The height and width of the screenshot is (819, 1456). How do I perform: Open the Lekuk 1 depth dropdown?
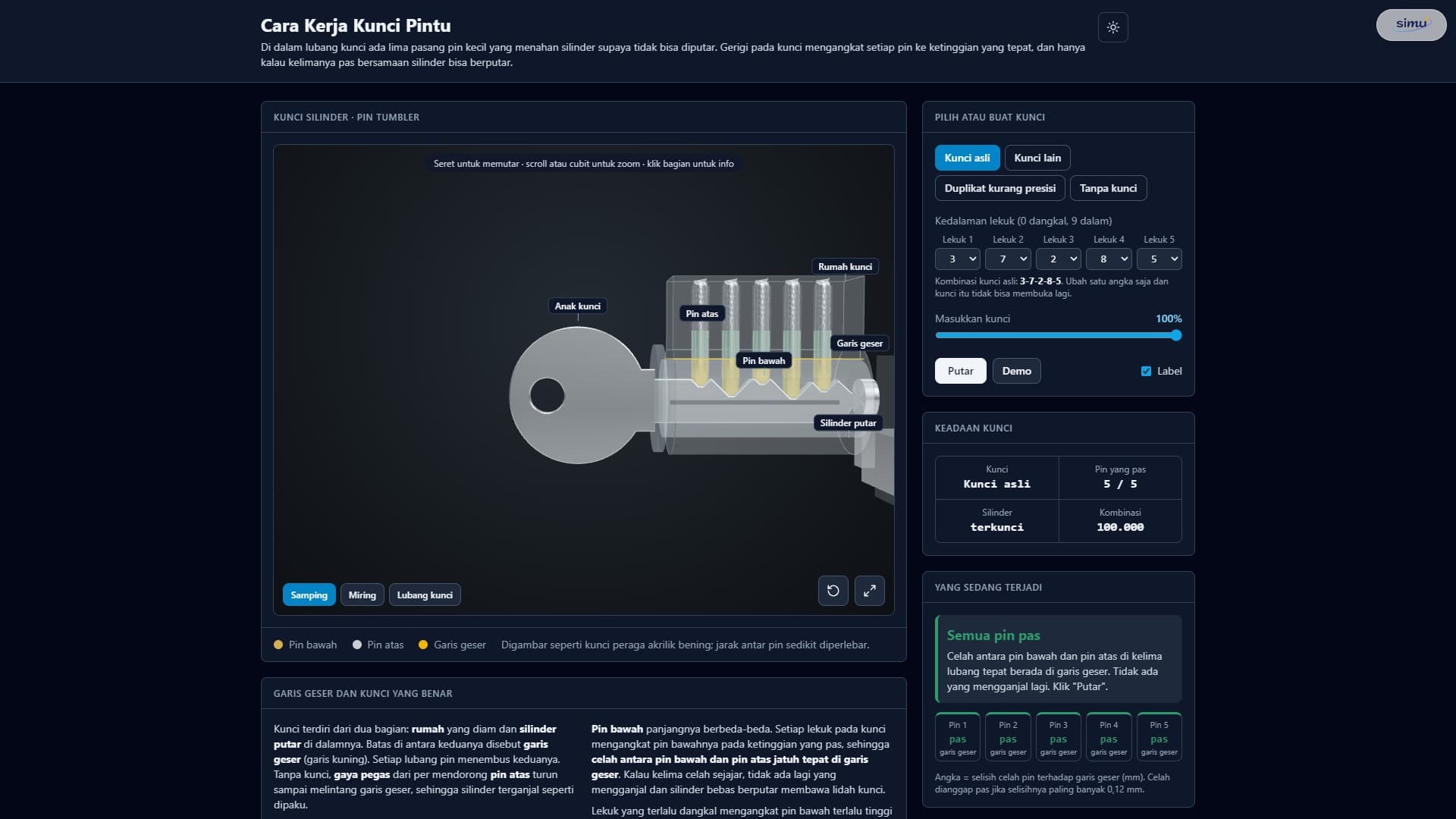(x=957, y=259)
